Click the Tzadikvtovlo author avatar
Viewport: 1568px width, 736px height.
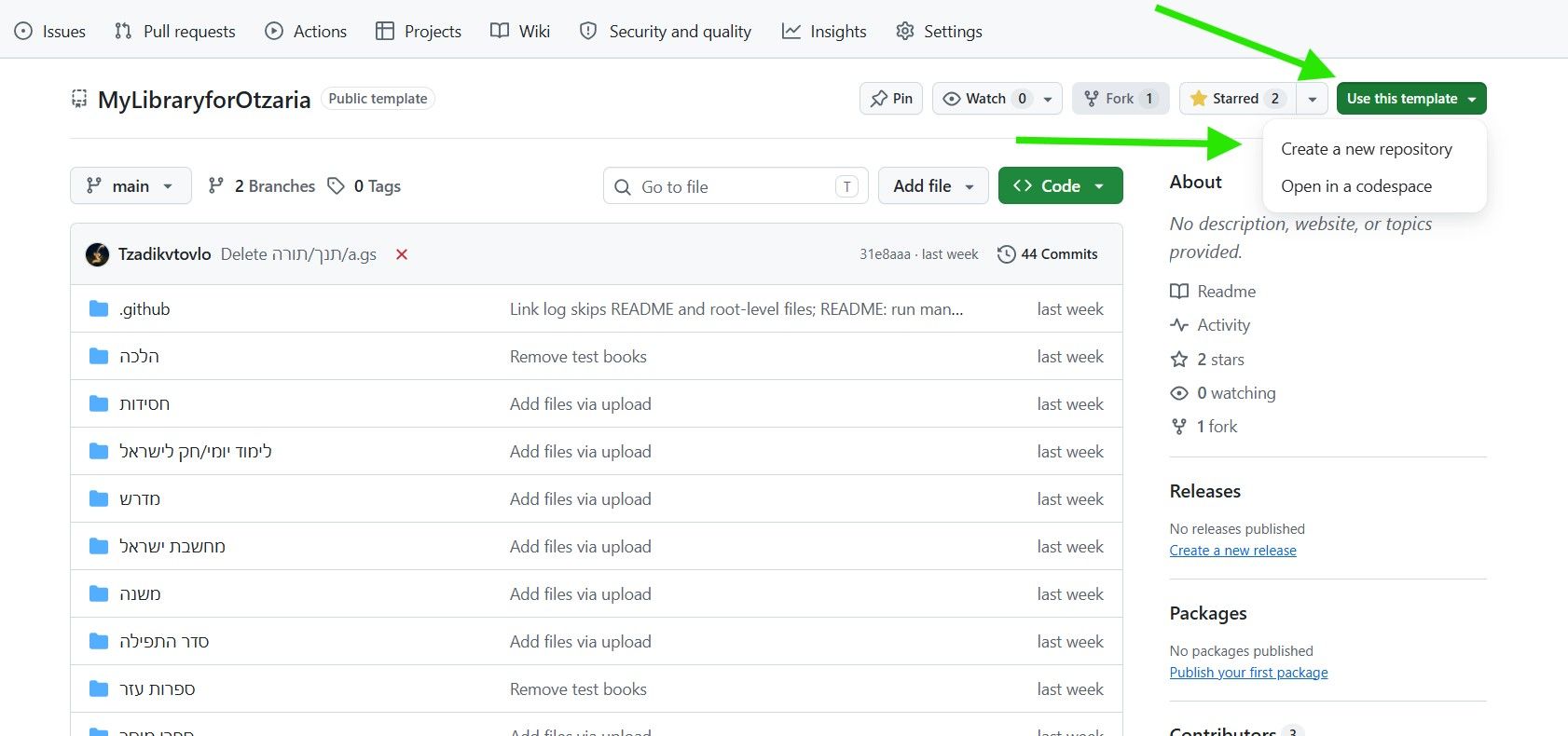(97, 254)
